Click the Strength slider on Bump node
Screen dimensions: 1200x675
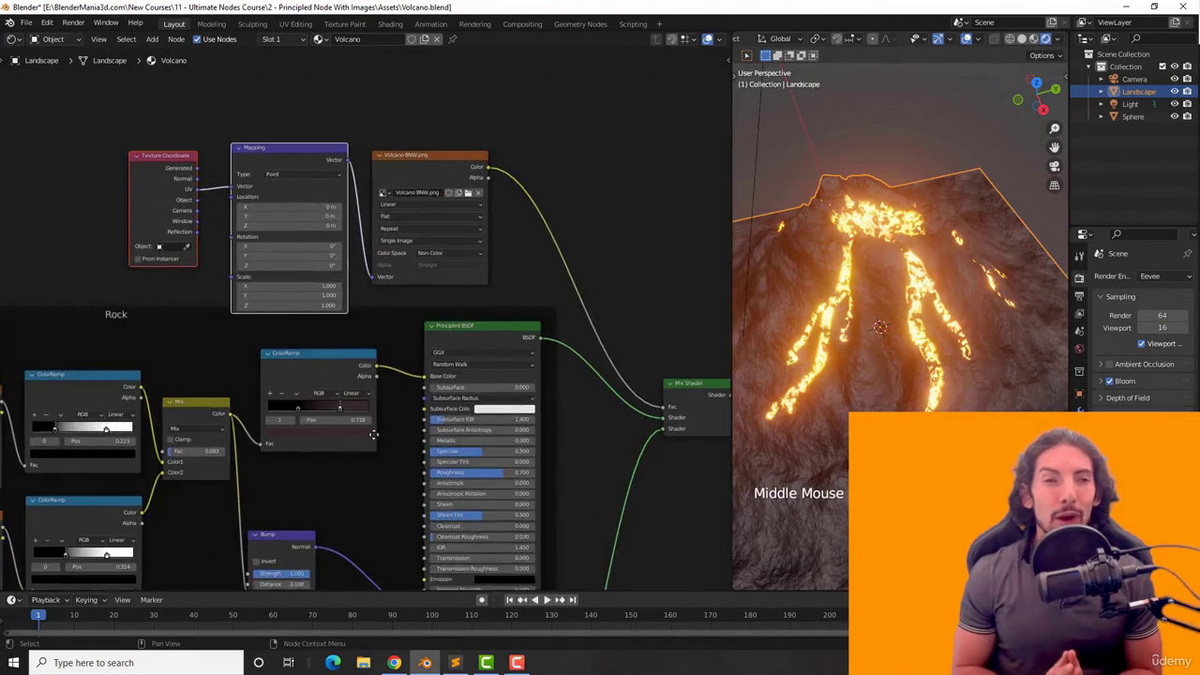pos(282,573)
